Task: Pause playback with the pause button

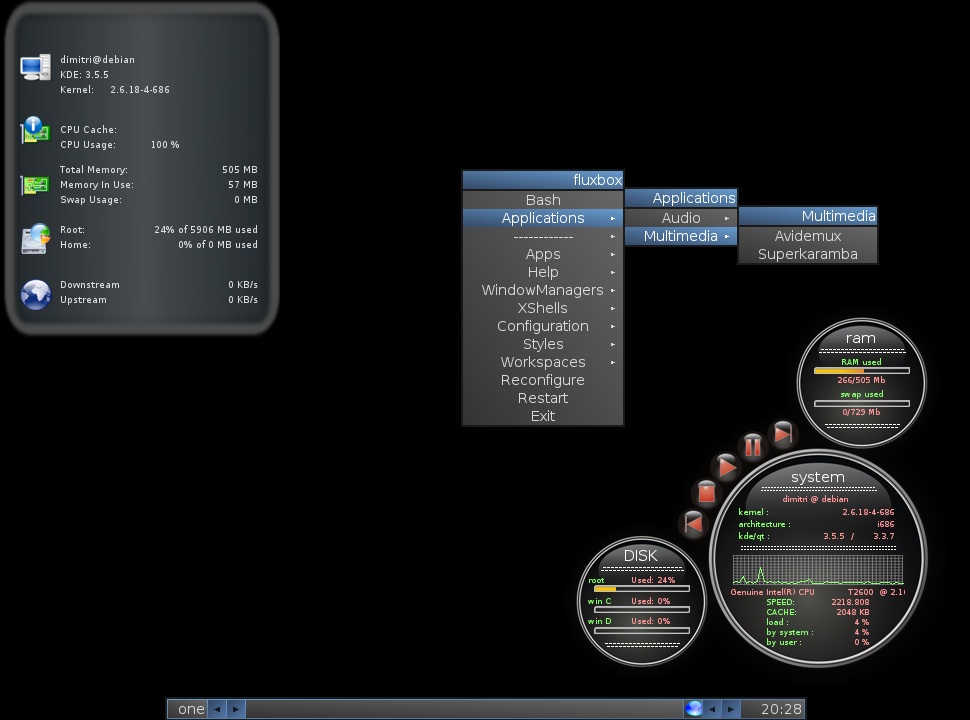Action: tap(752, 445)
